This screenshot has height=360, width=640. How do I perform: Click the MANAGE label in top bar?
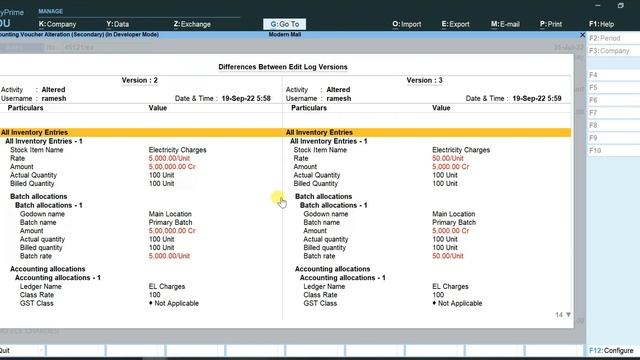pyautogui.click(x=51, y=11)
